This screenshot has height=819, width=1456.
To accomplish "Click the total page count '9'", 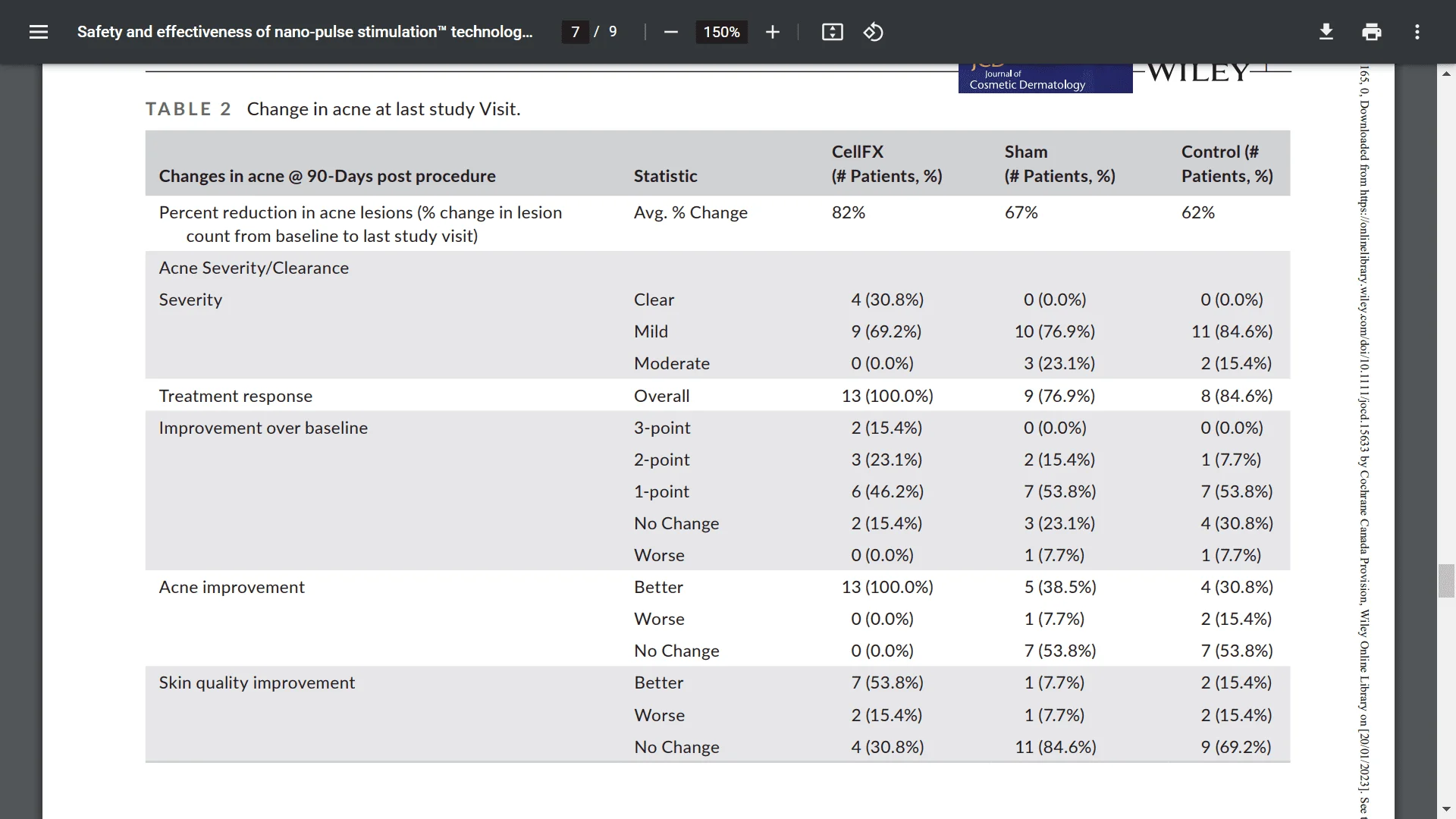I will click(613, 32).
